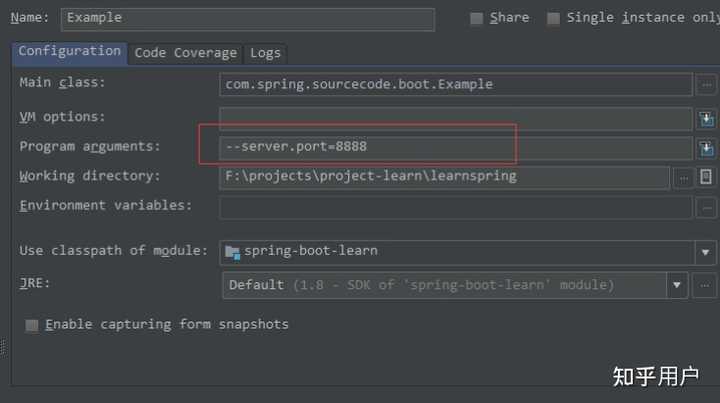Focus the VM options text field
This screenshot has height=403, width=720.
coord(456,119)
